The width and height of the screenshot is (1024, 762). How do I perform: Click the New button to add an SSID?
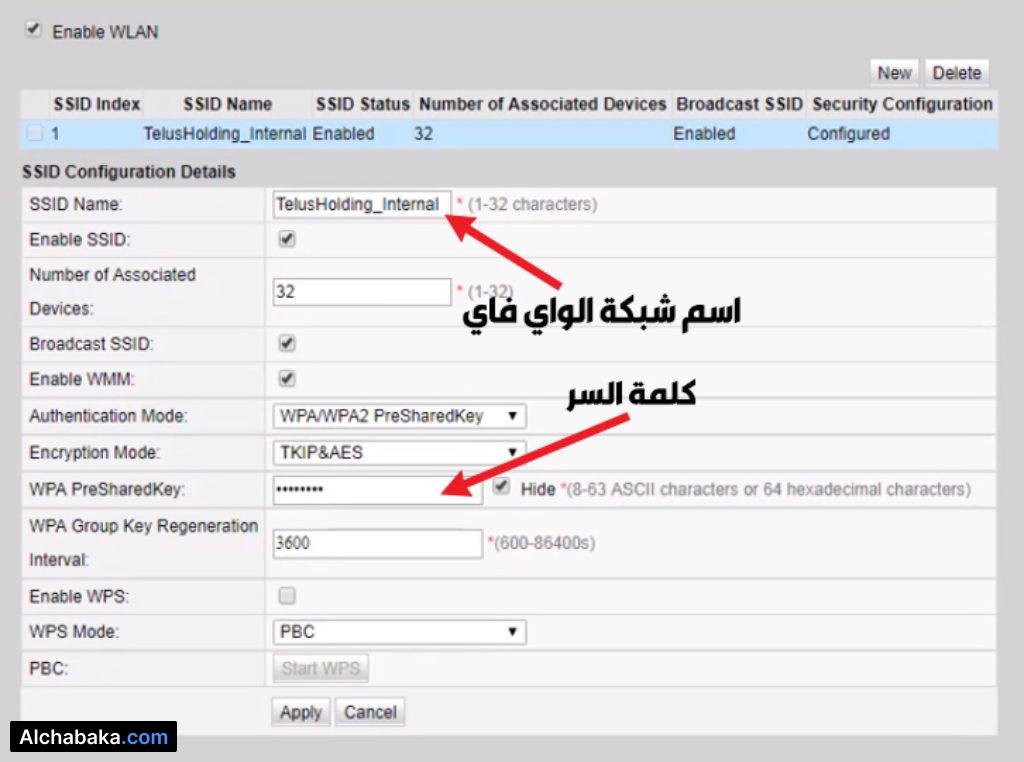[x=893, y=72]
